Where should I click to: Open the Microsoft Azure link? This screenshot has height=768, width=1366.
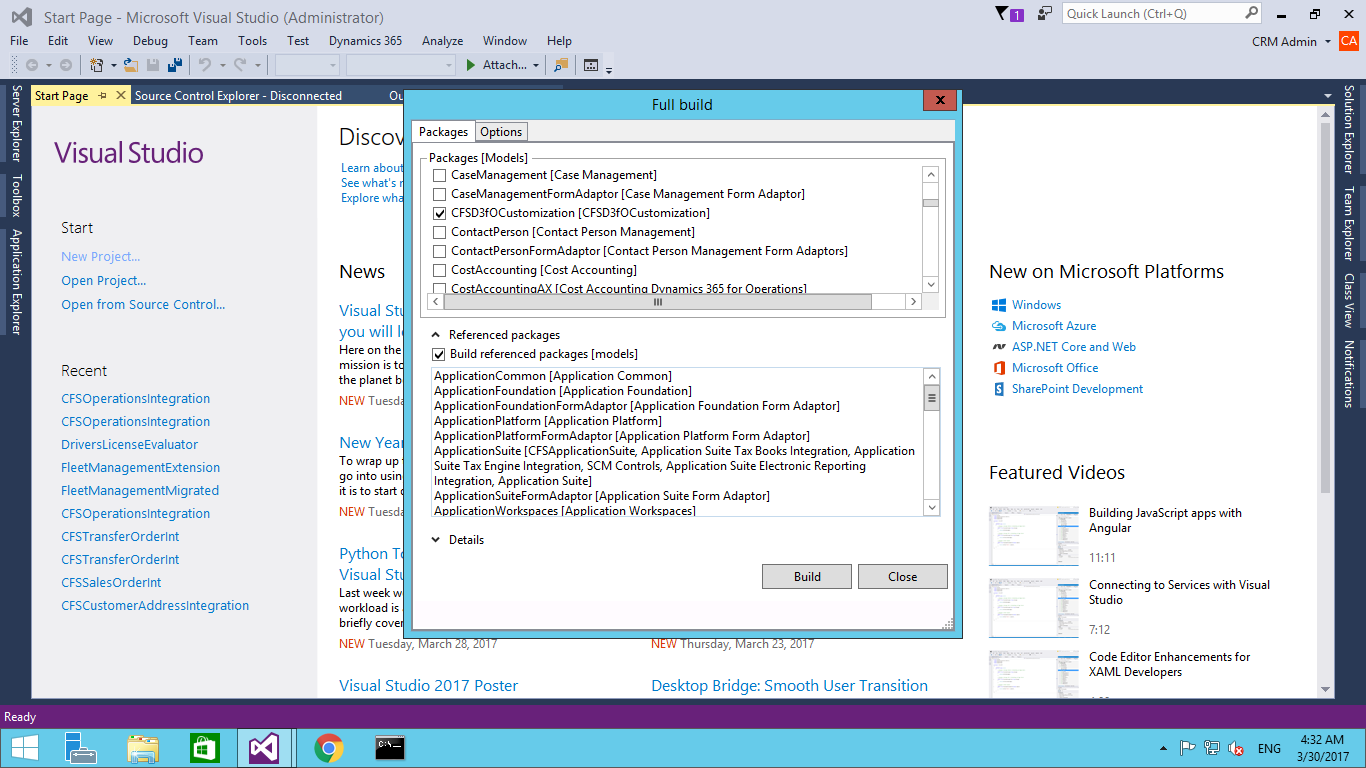(x=1054, y=326)
